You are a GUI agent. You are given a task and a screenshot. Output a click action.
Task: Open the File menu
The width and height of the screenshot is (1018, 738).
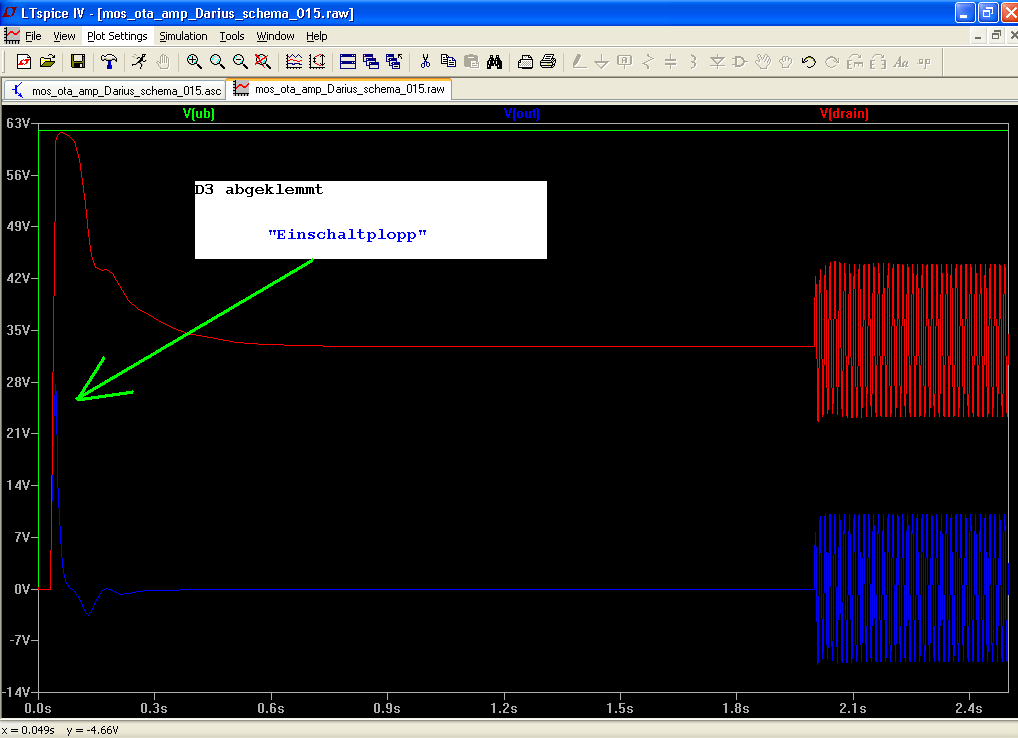(33, 36)
